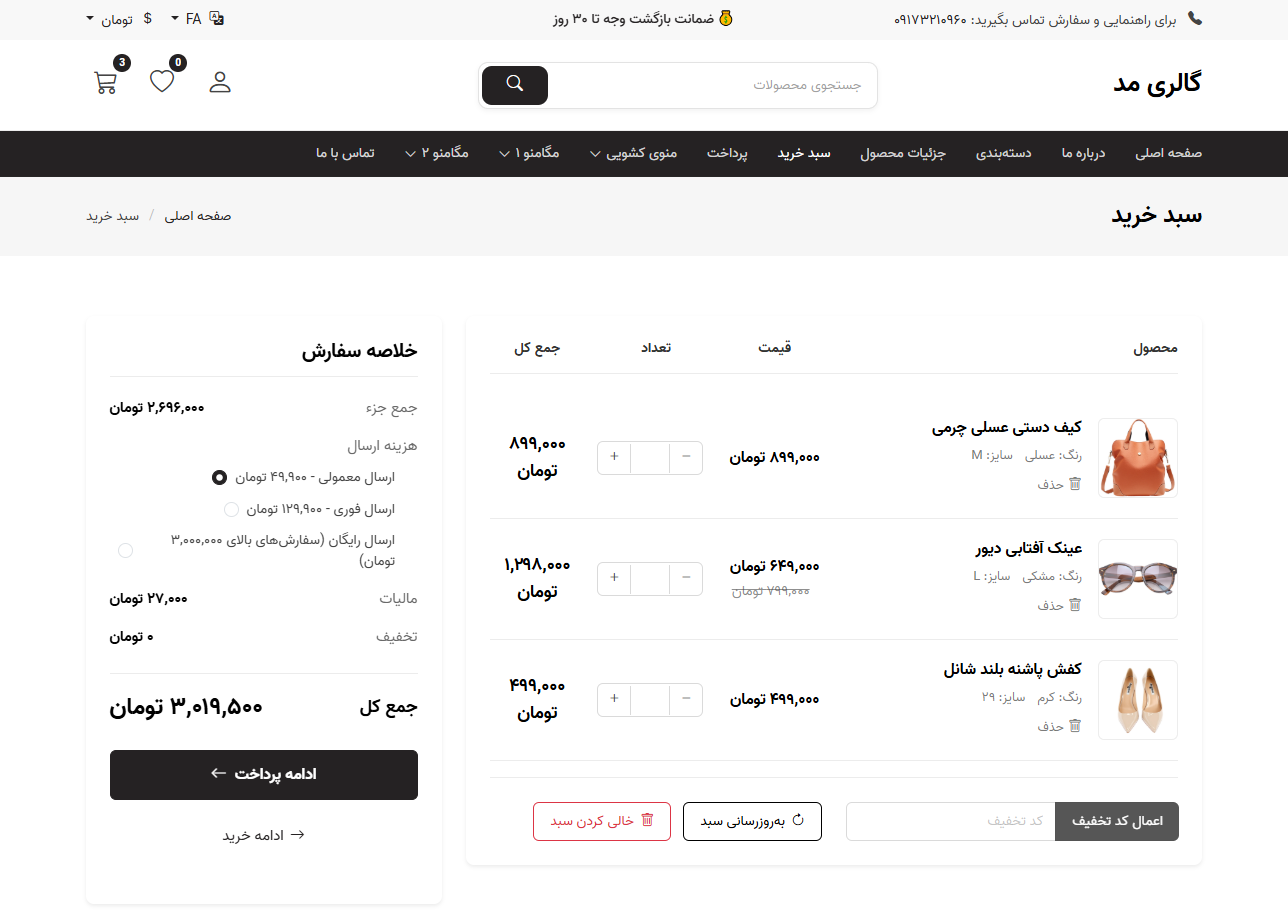Open the shopping cart icon showing 3 items

click(105, 81)
